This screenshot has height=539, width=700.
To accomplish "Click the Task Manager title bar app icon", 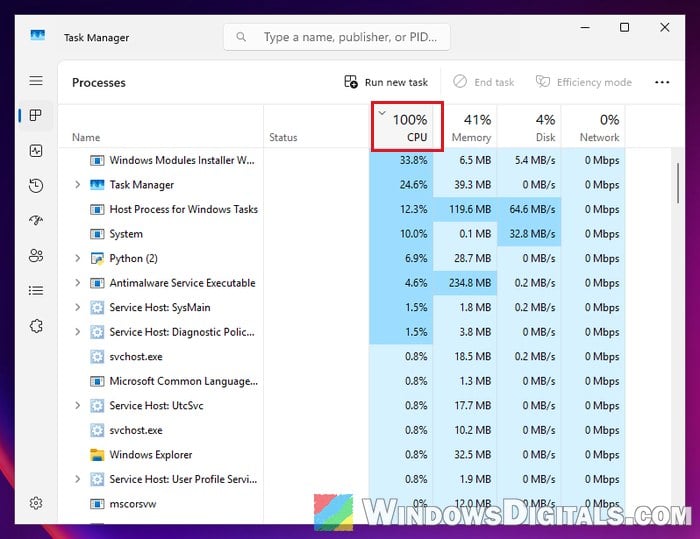I will pyautogui.click(x=38, y=35).
